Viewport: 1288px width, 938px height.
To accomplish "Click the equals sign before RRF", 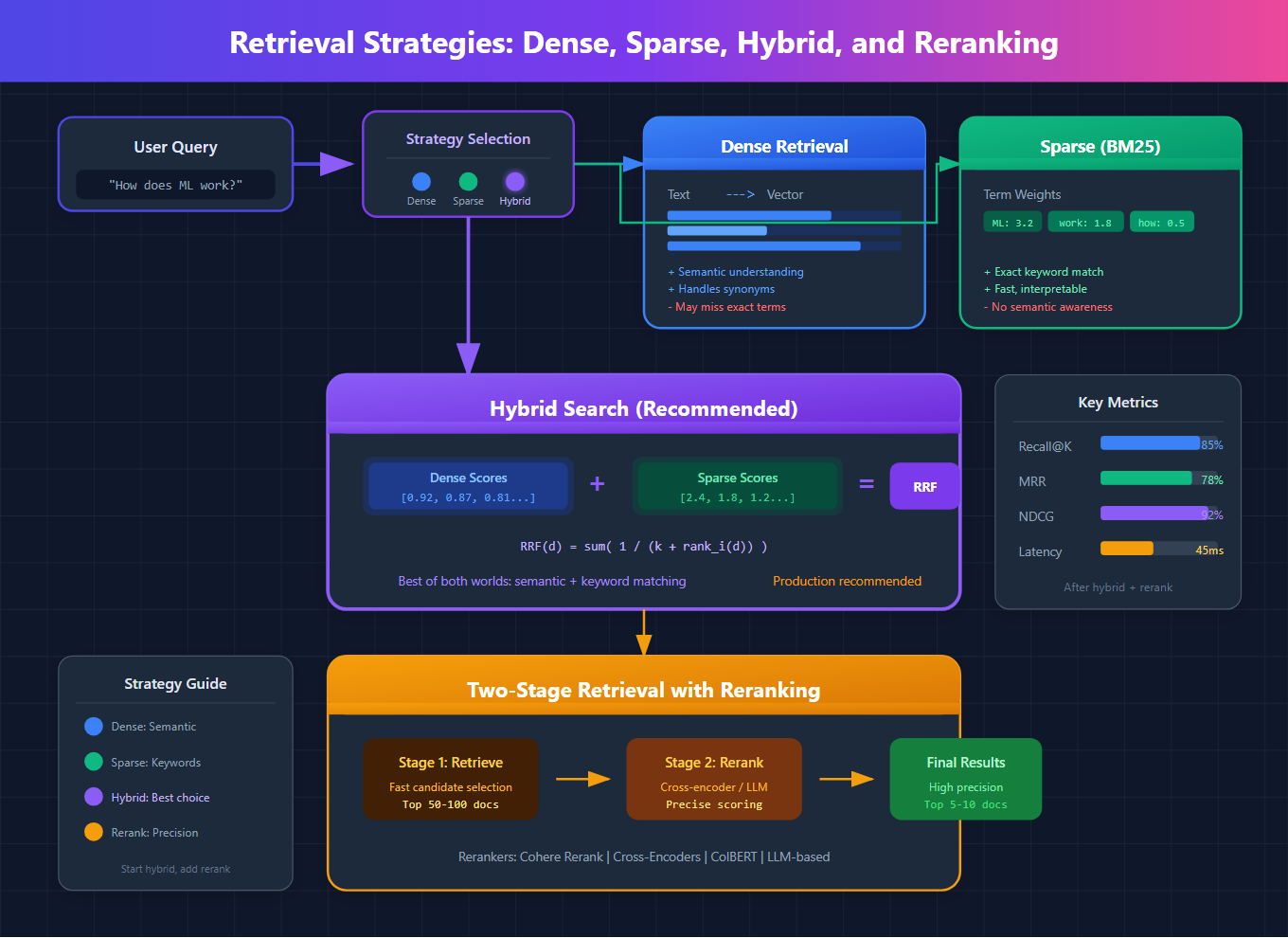I will pyautogui.click(x=866, y=484).
